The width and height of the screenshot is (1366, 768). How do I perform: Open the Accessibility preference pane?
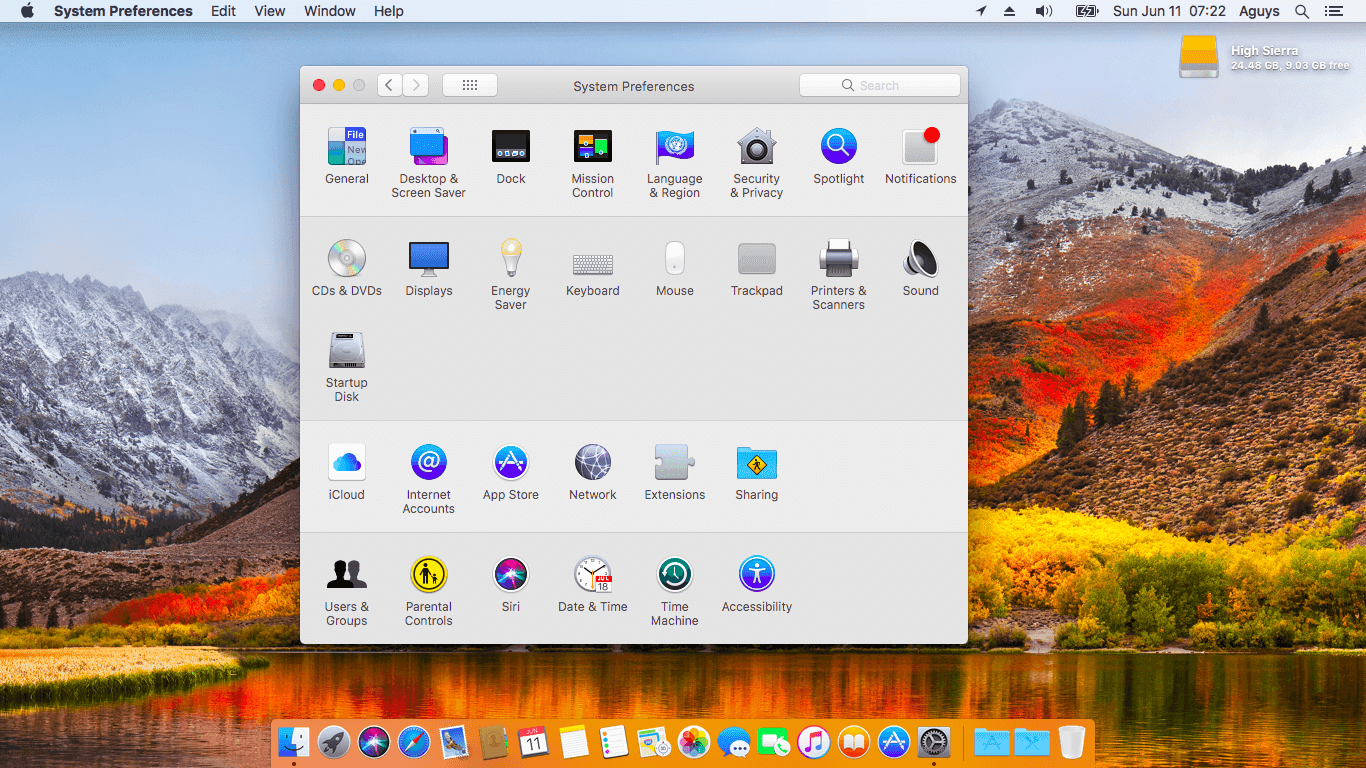757,584
